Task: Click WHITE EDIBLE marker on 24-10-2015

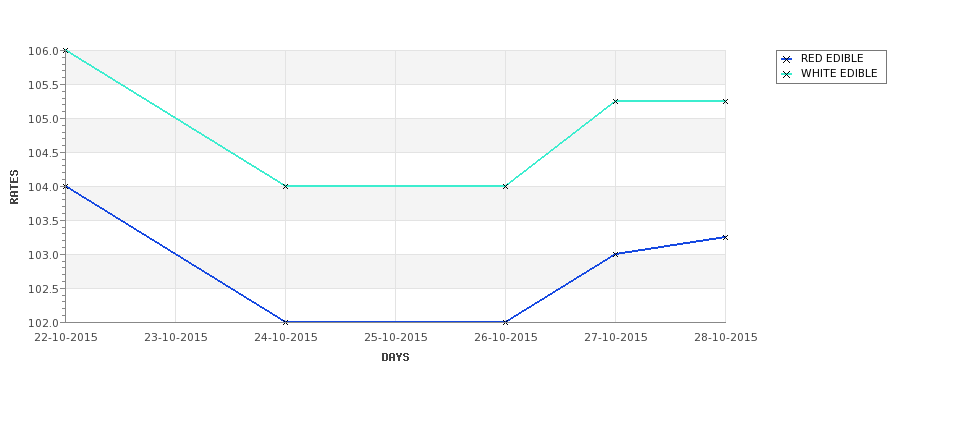Action: [x=285, y=187]
